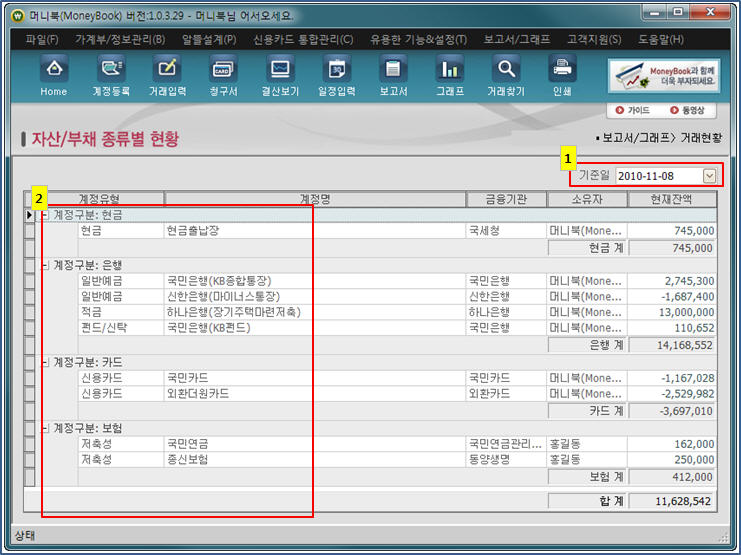Image resolution: width=741 pixels, height=555 pixels.
Task: Open 거래찾기 transaction search icon
Action: click(x=506, y=76)
